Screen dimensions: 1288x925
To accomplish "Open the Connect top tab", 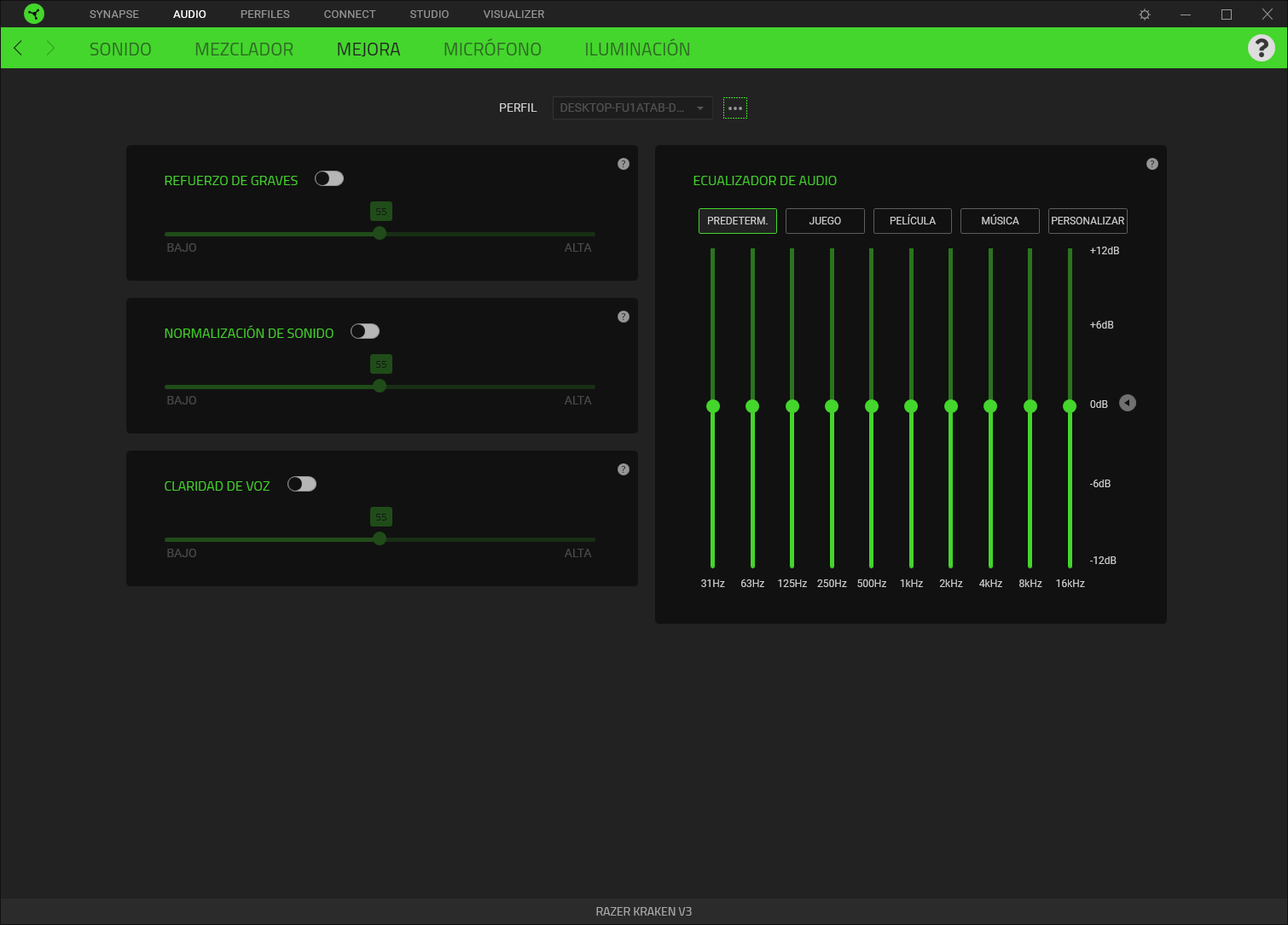I will (x=350, y=15).
